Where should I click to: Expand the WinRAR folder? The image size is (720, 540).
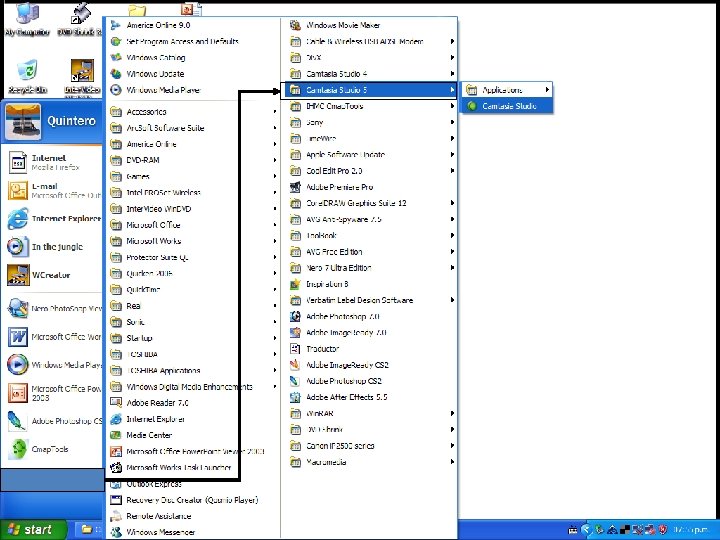(x=372, y=413)
